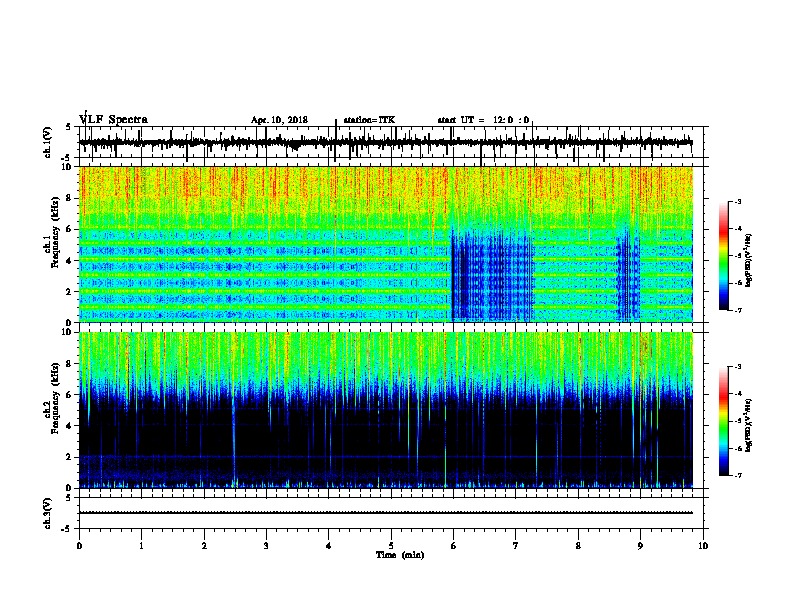The height and width of the screenshot is (612, 792).
Task: Click the "VLF Spectra" title text
Action: [113, 120]
